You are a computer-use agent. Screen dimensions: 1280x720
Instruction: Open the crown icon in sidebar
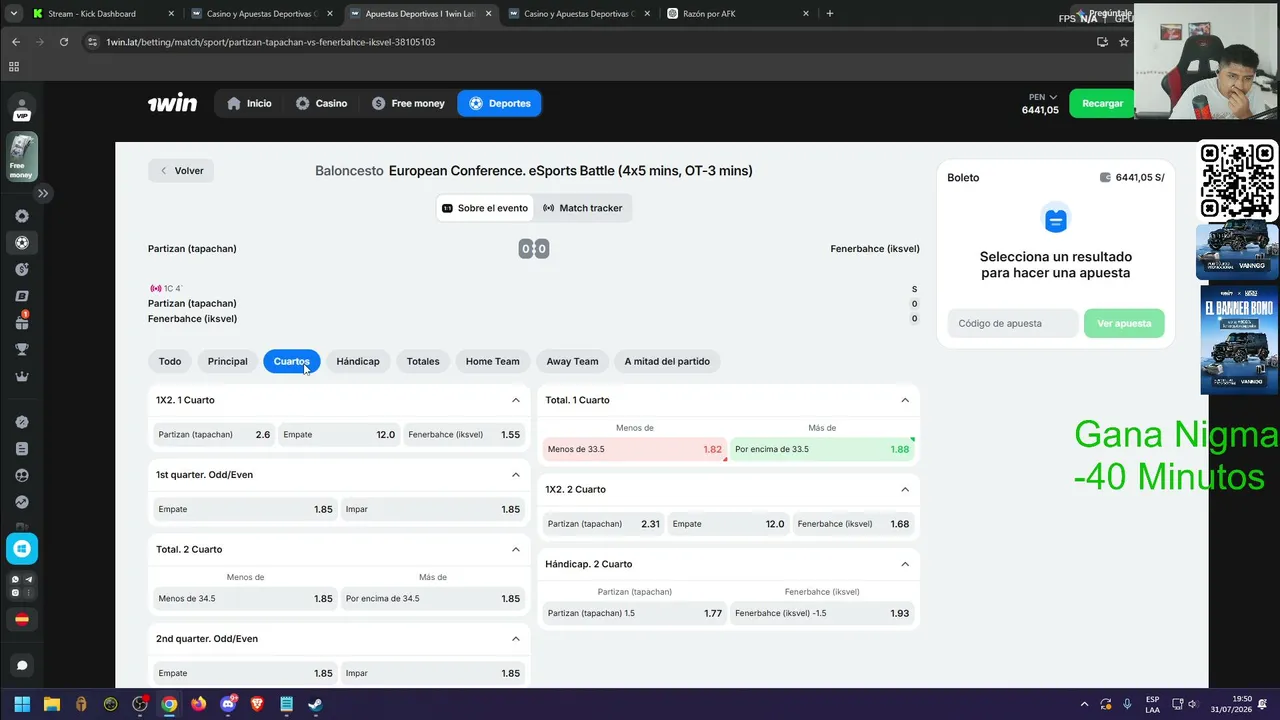point(22,376)
